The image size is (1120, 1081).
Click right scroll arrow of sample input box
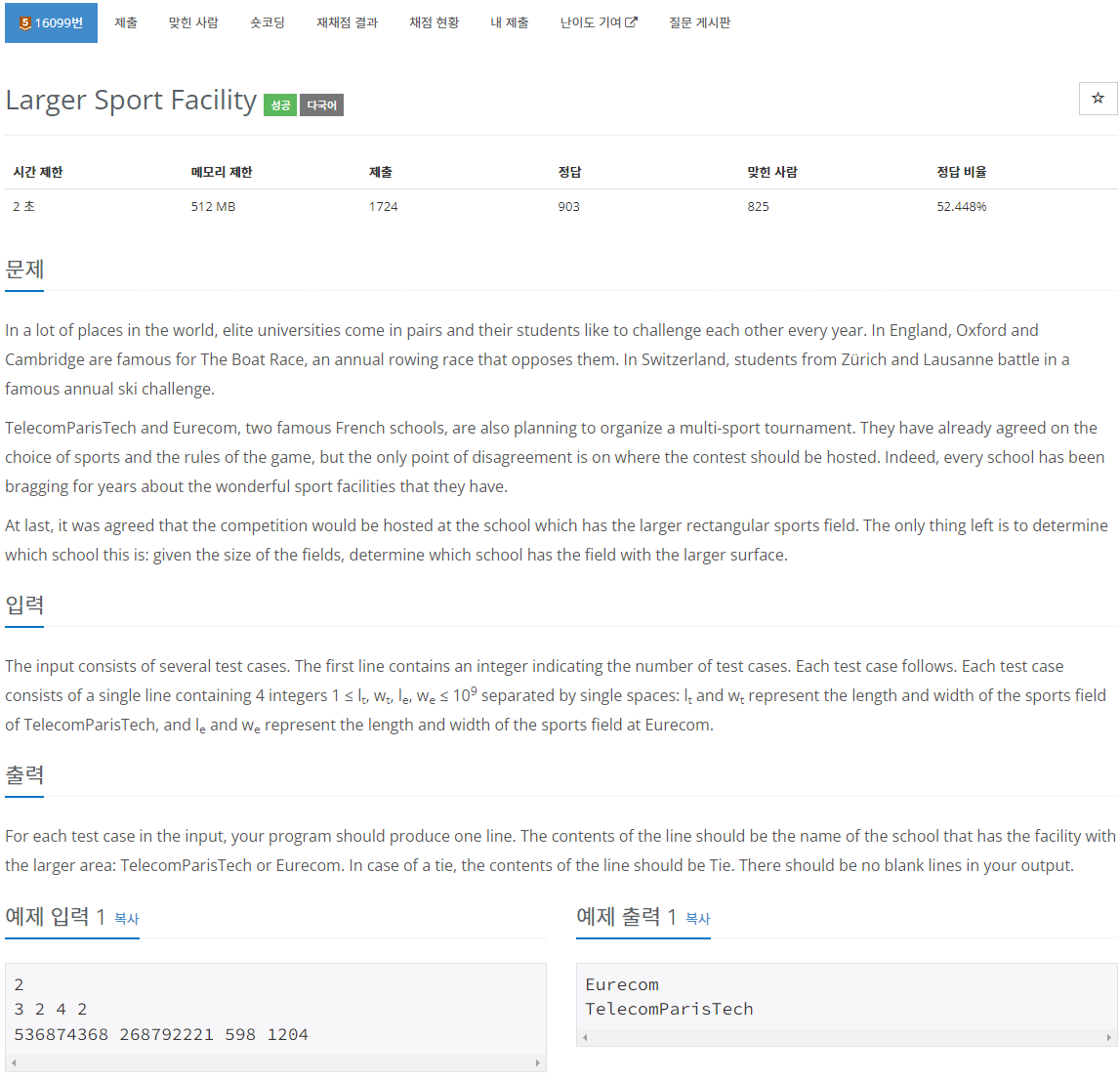[x=538, y=1063]
